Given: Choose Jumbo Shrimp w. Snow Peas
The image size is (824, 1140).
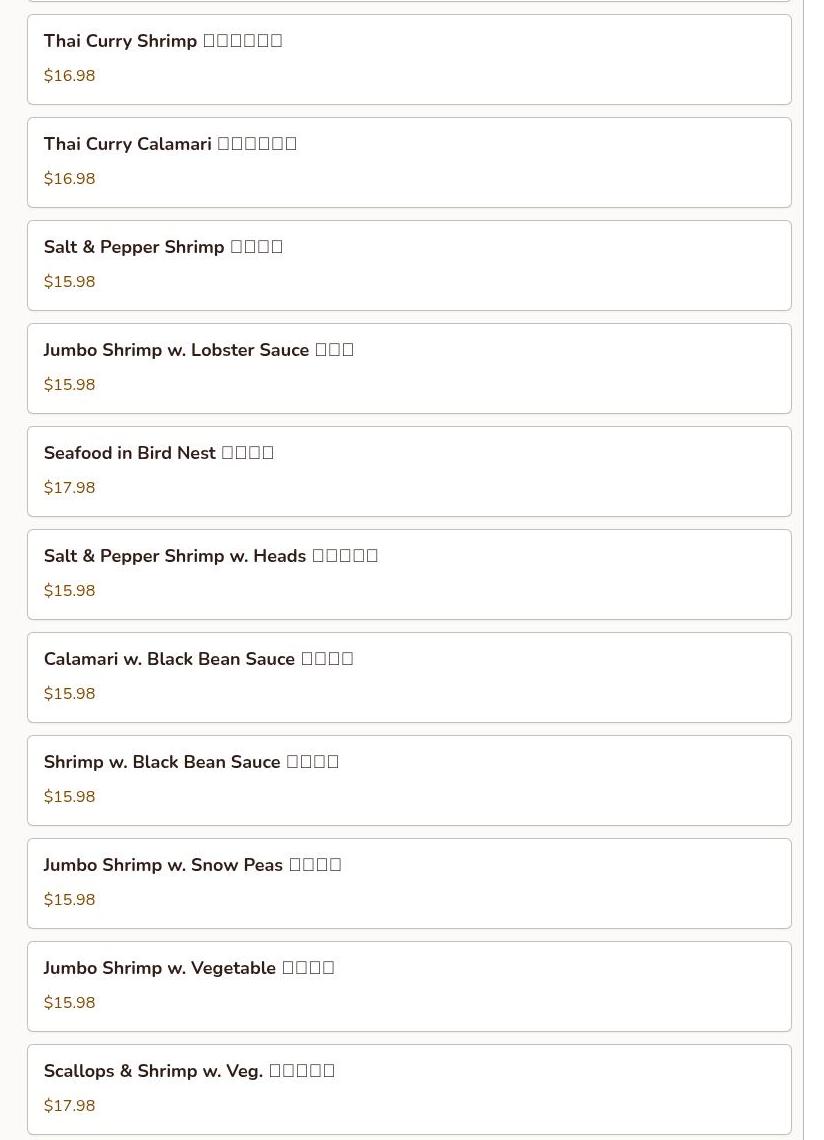Looking at the screenshot, I should pyautogui.click(x=409, y=883).
